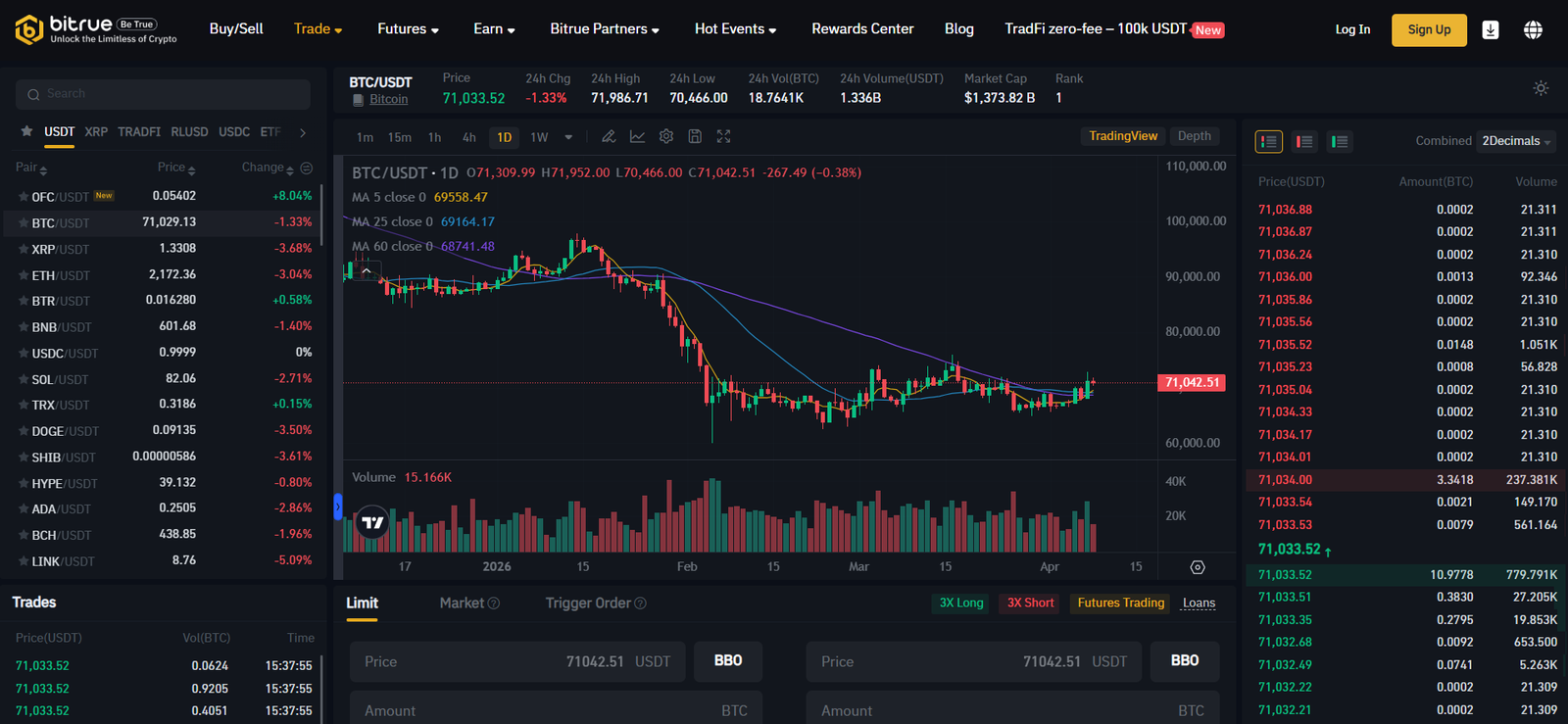The height and width of the screenshot is (724, 1568).
Task: Expand the Bitrue Partners menu
Action: tap(605, 29)
